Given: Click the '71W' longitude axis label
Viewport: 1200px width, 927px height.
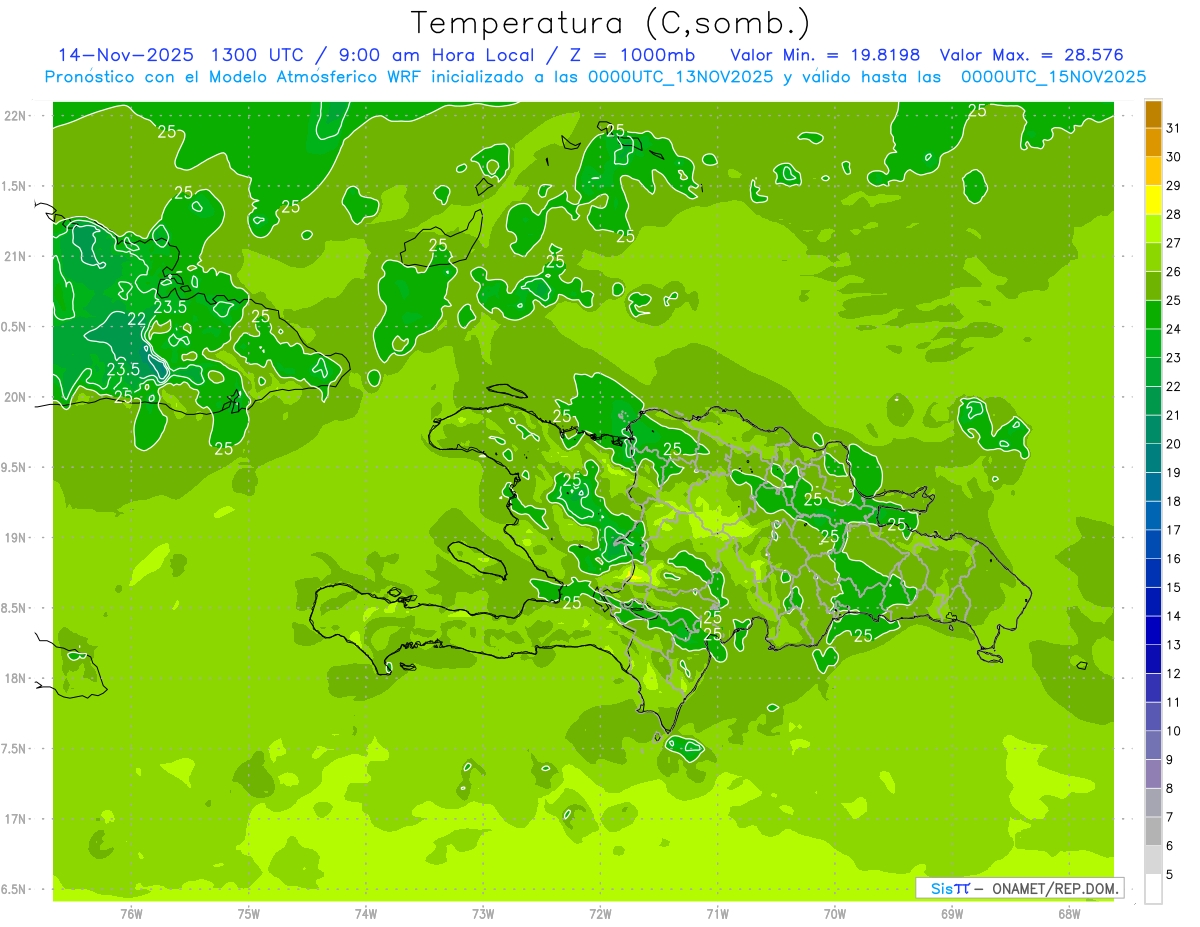Looking at the screenshot, I should (x=717, y=914).
